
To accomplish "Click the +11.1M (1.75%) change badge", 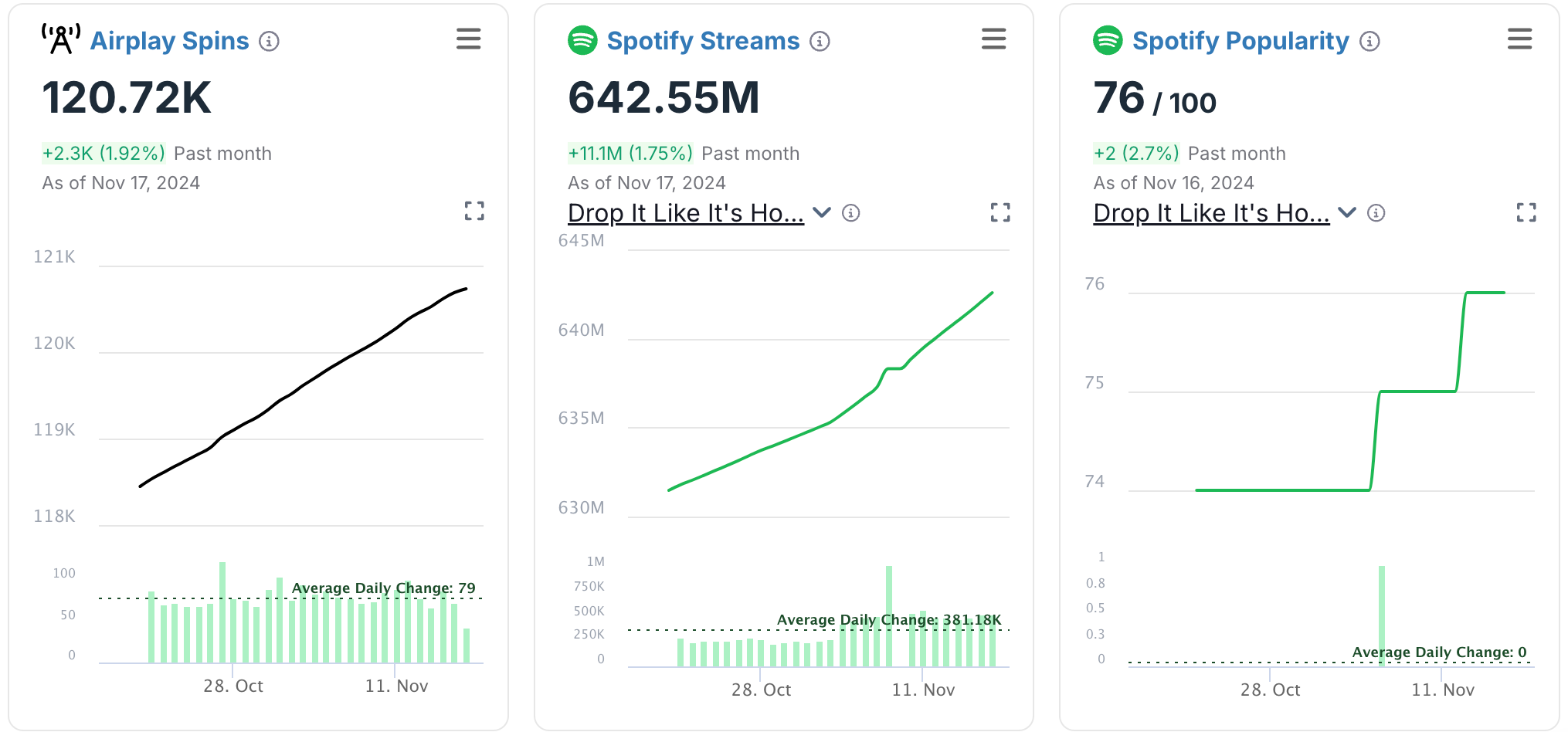I will (x=630, y=154).
